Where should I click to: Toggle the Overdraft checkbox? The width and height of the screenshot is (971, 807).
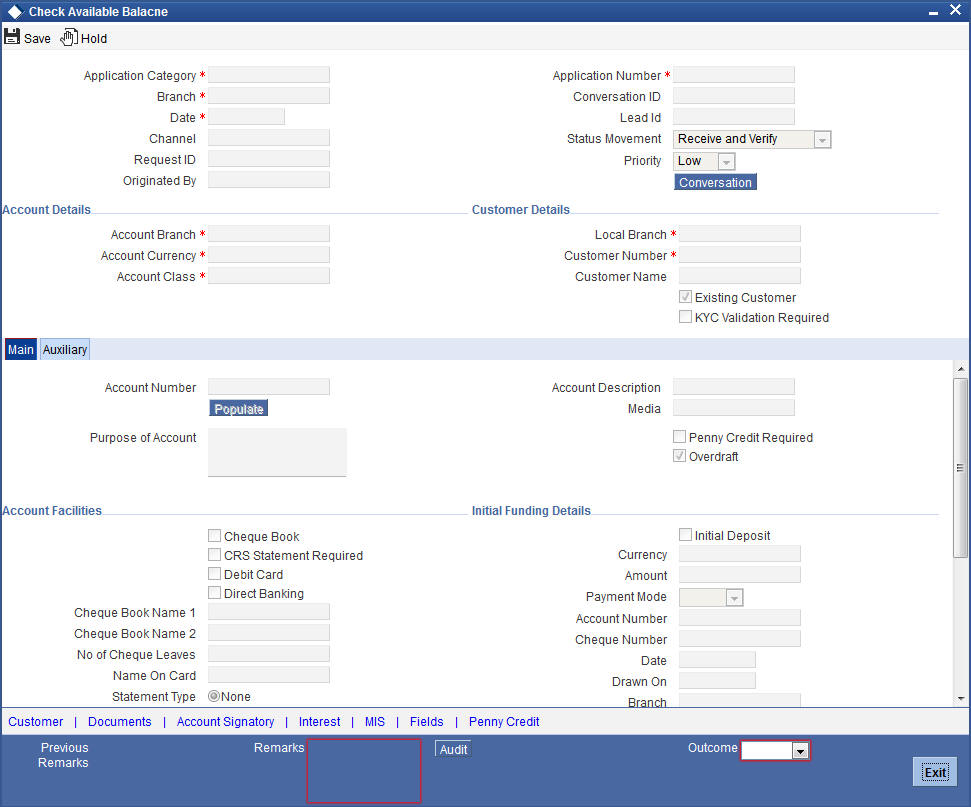(x=679, y=456)
